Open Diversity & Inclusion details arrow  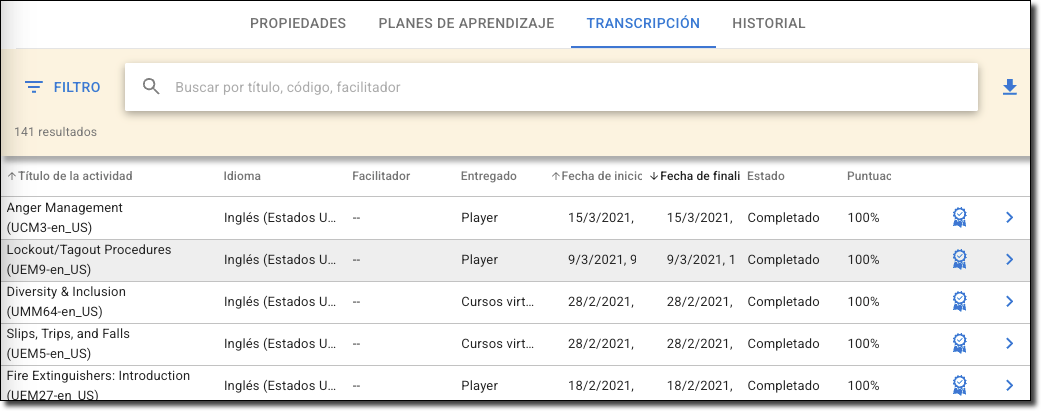click(x=1009, y=301)
